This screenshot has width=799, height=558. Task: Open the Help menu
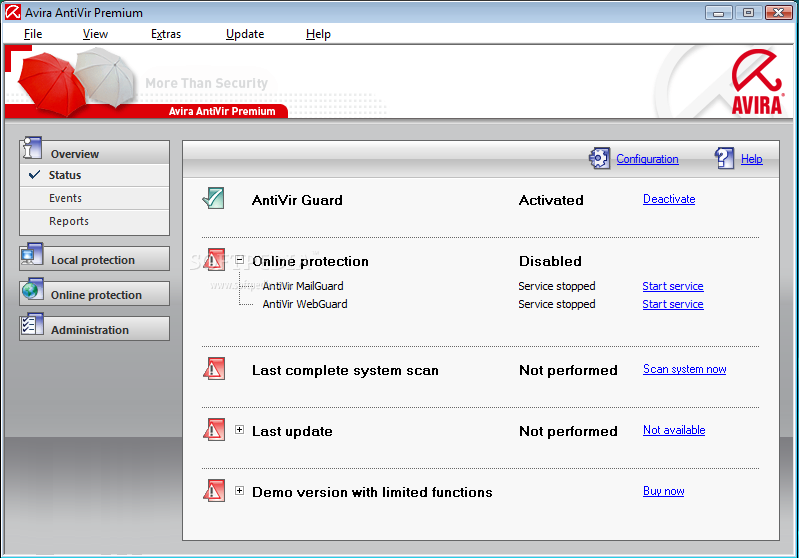tap(318, 34)
